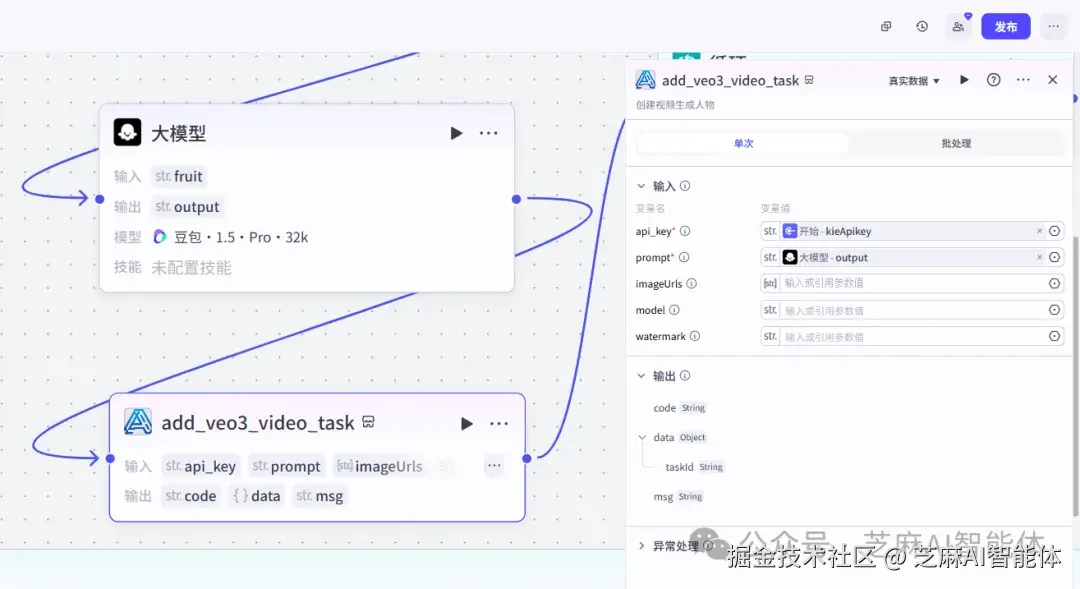The image size is (1080, 589).
Task: Open reference picker for model field
Action: [x=1055, y=310]
